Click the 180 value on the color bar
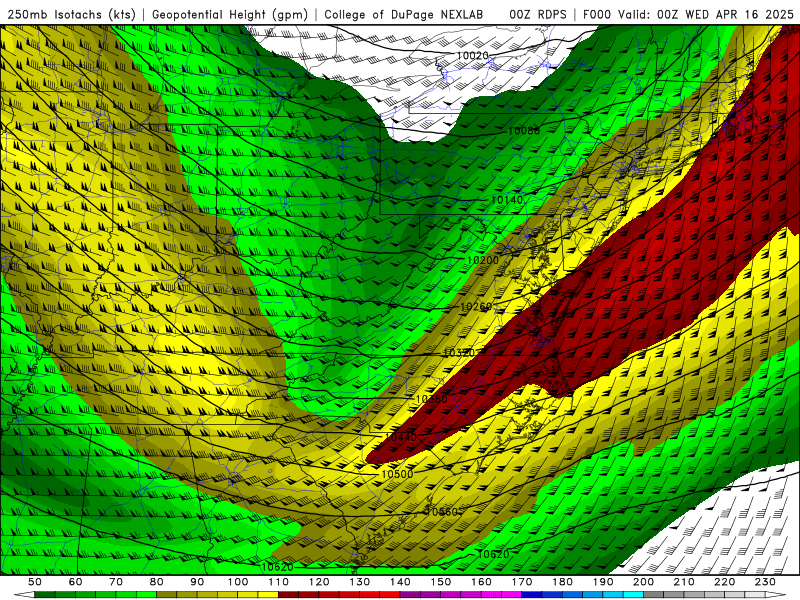The height and width of the screenshot is (600, 800). 562,582
